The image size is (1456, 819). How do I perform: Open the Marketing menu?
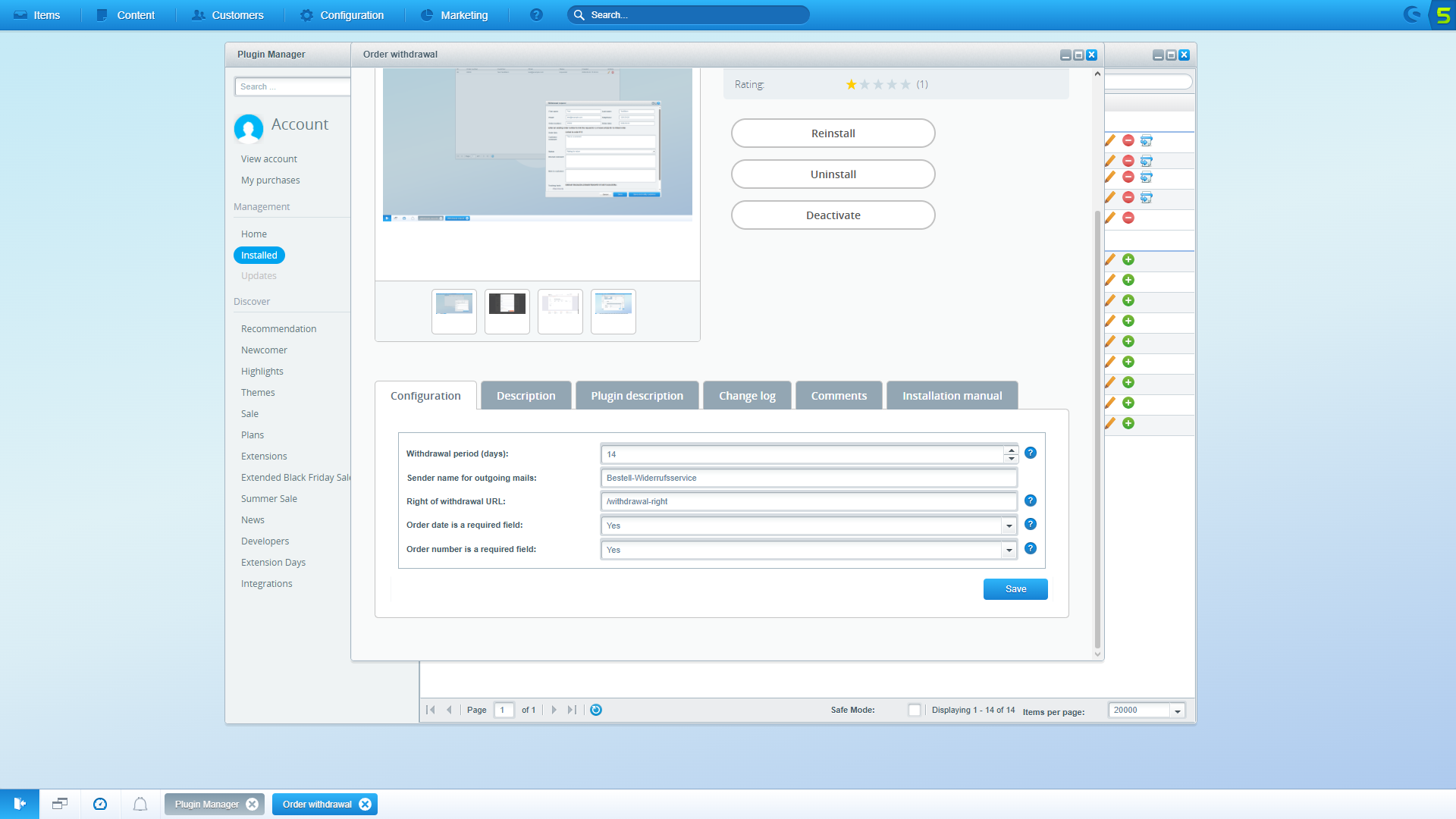click(454, 15)
